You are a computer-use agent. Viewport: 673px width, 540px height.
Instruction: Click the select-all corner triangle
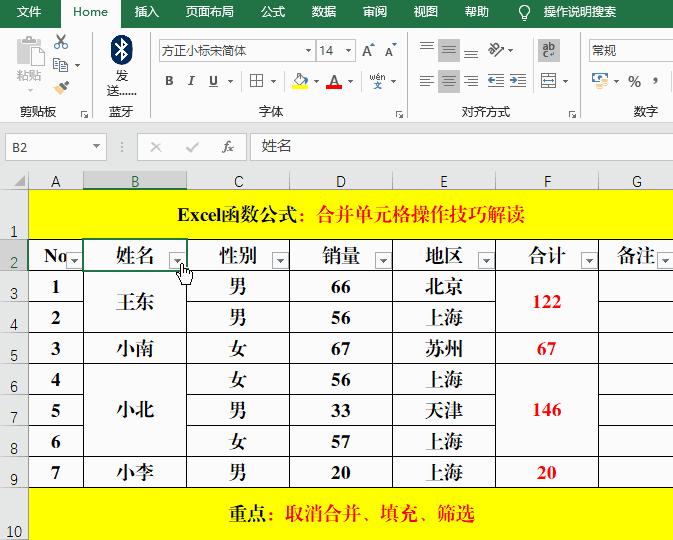click(19, 181)
